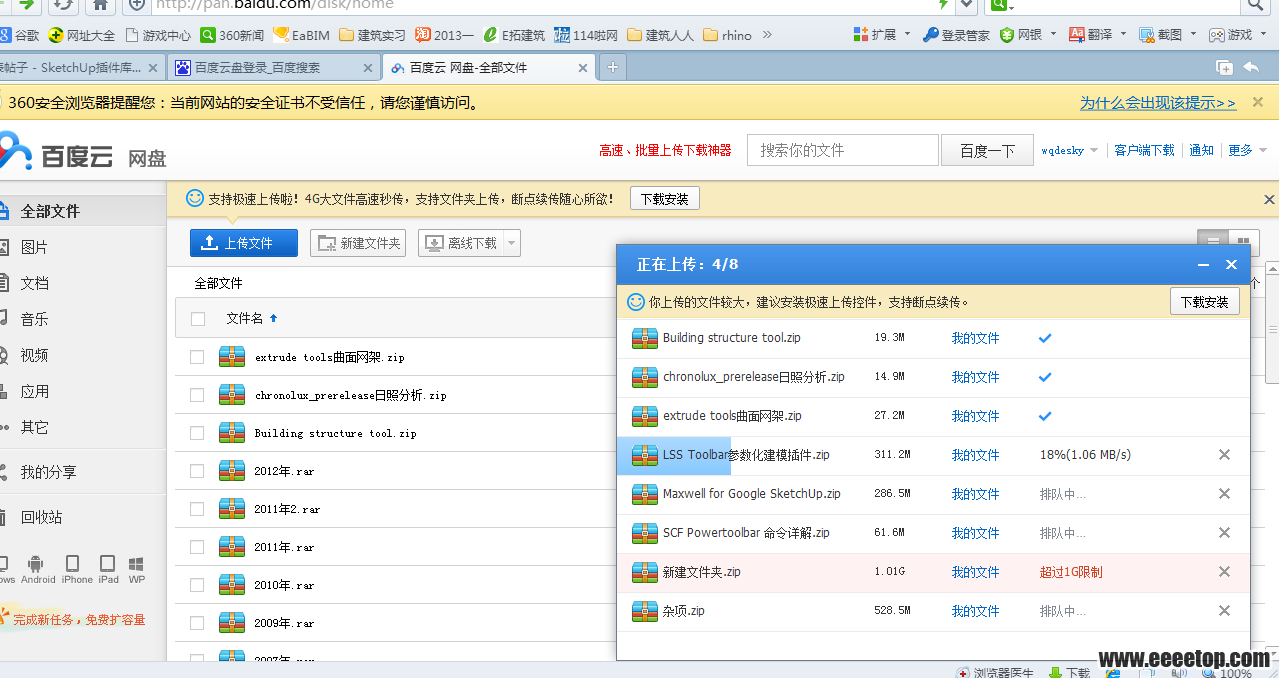Switch to list view layout
Image resolution: width=1279 pixels, height=678 pixels.
pyautogui.click(x=1212, y=242)
